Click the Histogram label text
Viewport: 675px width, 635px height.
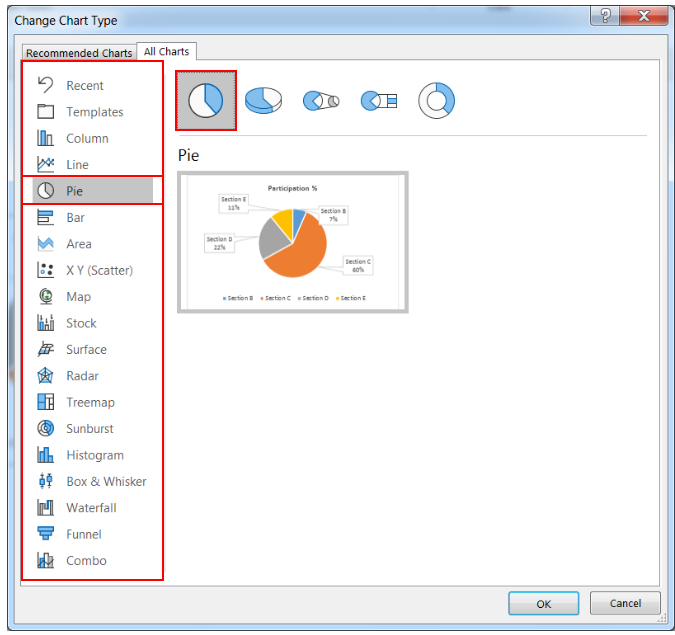(x=95, y=455)
